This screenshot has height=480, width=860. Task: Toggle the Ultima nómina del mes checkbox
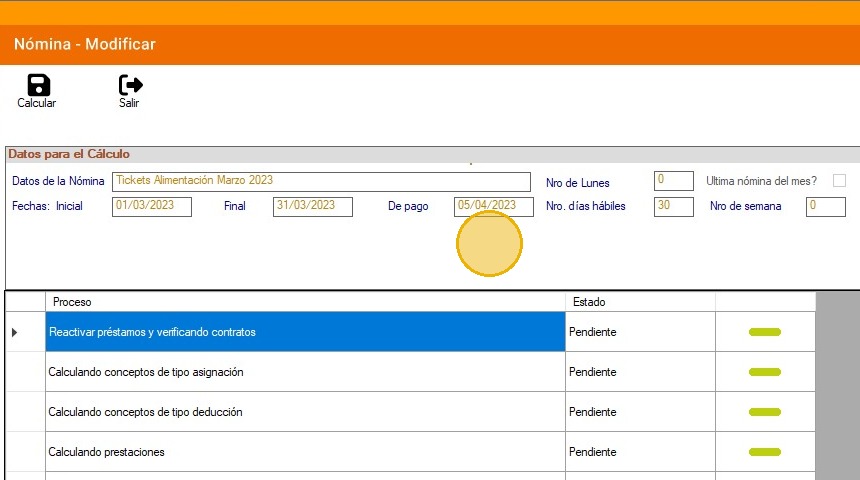[839, 181]
